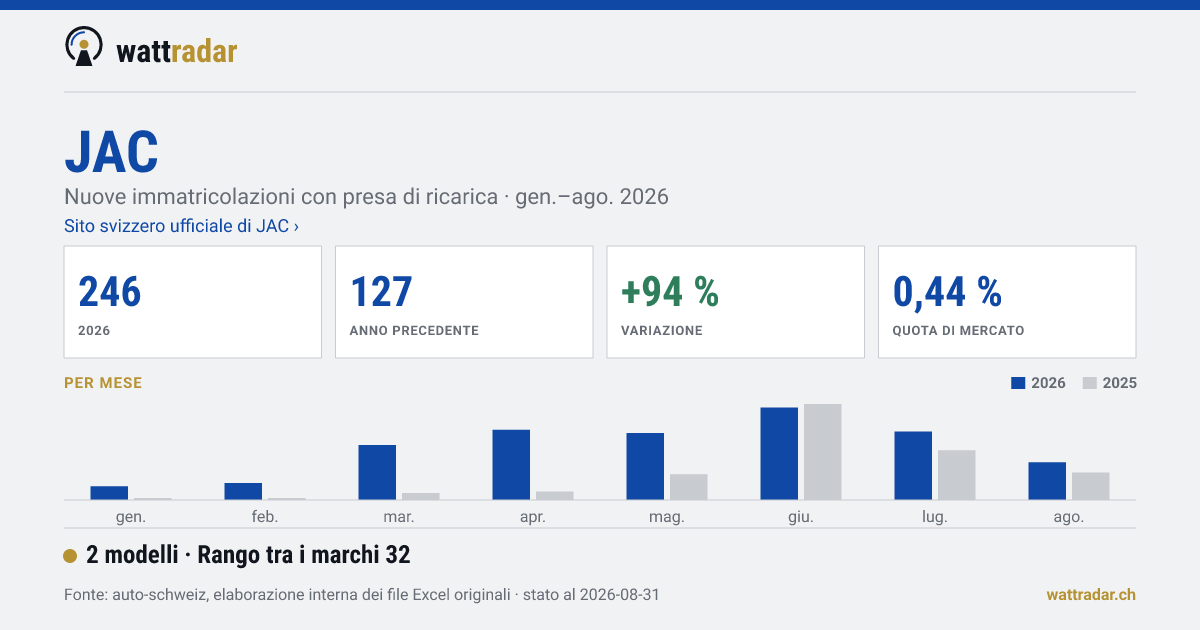Click the mar. month label

click(x=399, y=517)
